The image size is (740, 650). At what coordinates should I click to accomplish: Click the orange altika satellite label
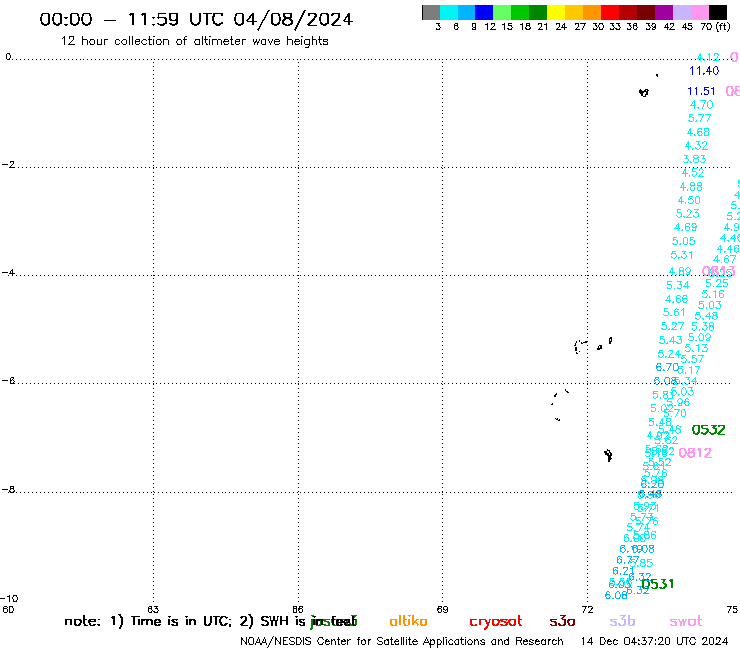pos(408,621)
